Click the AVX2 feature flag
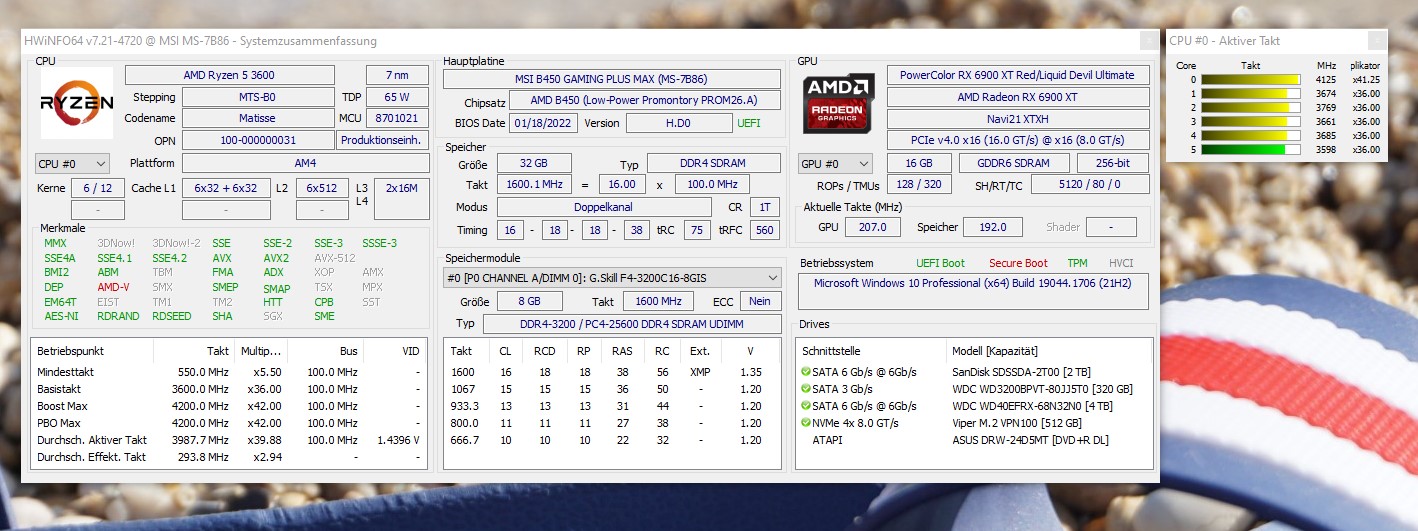The height and width of the screenshot is (531, 1418). pos(276,258)
